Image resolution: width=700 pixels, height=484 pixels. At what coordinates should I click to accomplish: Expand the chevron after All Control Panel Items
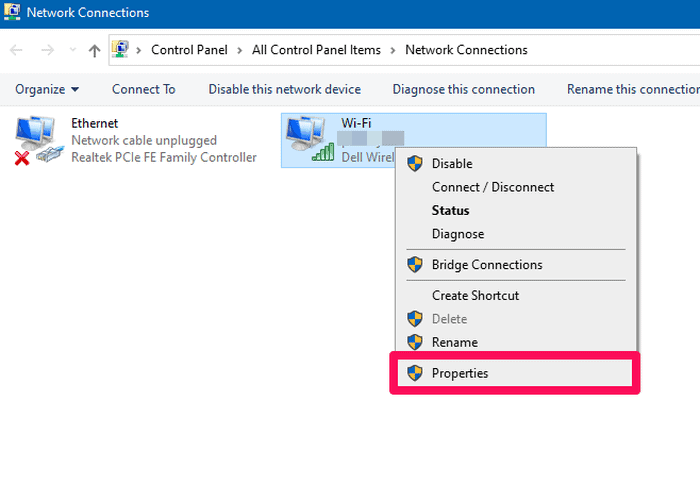394,50
